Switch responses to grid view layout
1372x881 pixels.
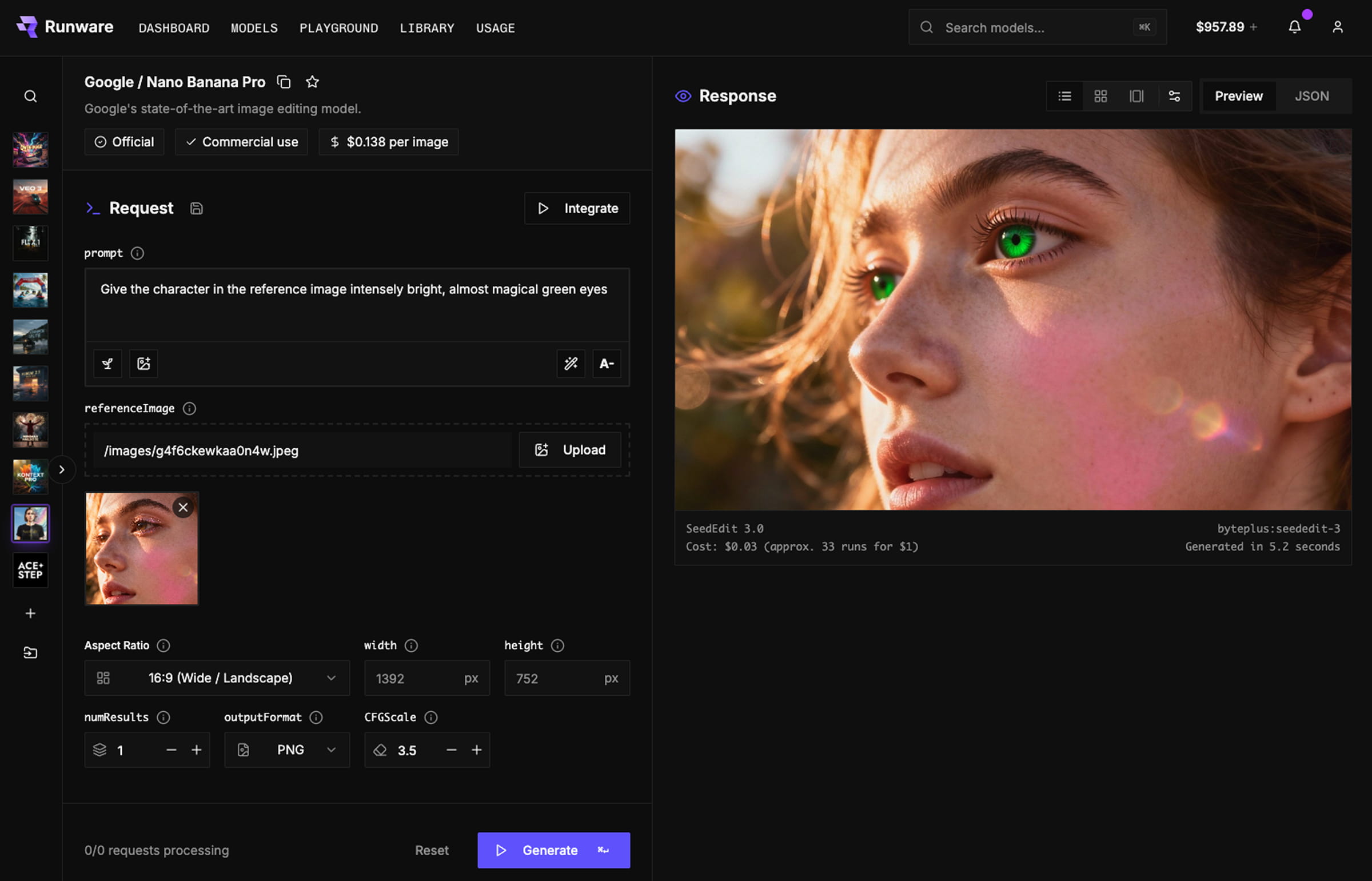1100,95
